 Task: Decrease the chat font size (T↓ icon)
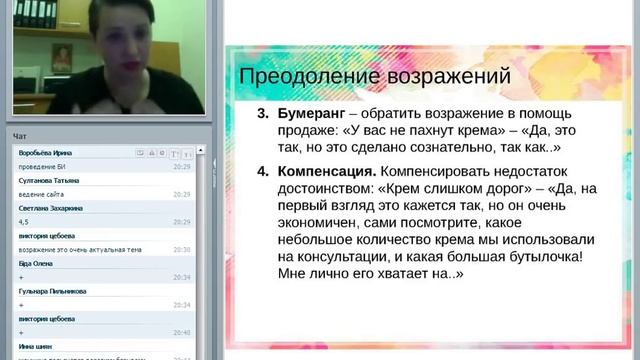pyautogui.click(x=187, y=154)
